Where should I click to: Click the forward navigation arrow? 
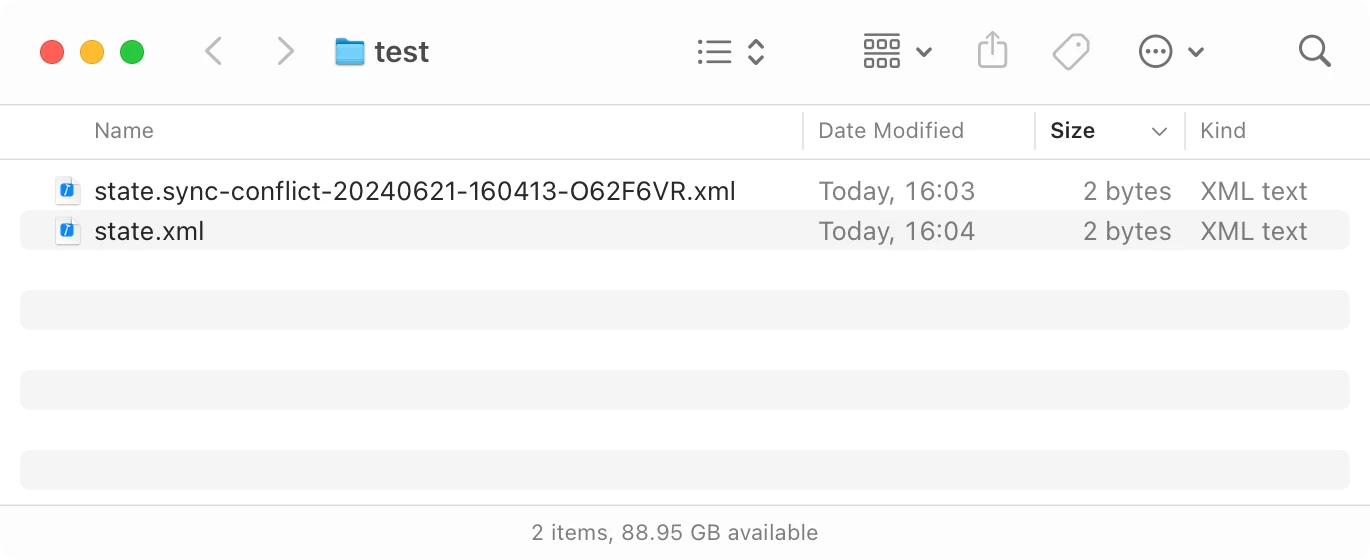tap(286, 52)
